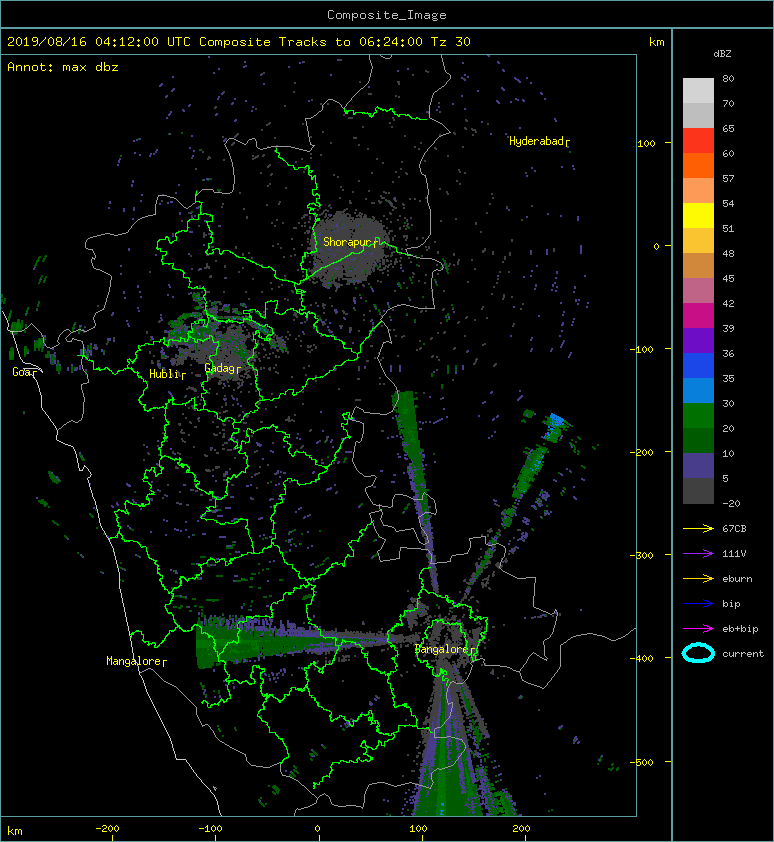This screenshot has width=774, height=842.
Task: Click the 80 dBZ light gray swatch
Action: (x=698, y=90)
